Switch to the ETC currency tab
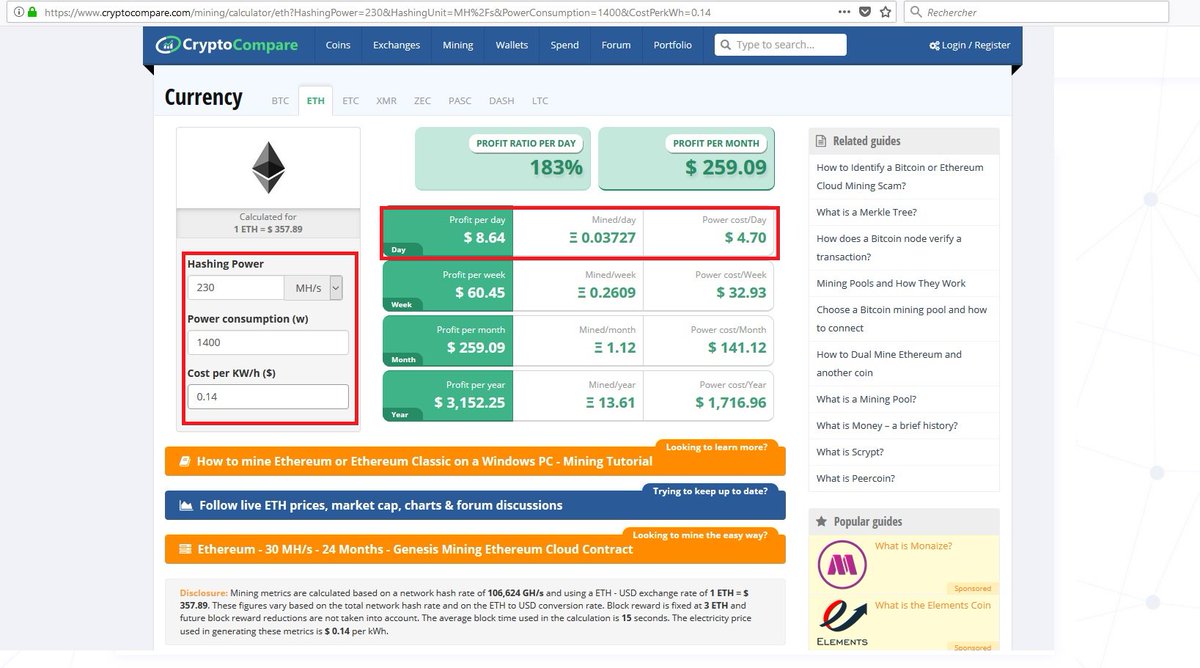The height and width of the screenshot is (668, 1200). [350, 101]
